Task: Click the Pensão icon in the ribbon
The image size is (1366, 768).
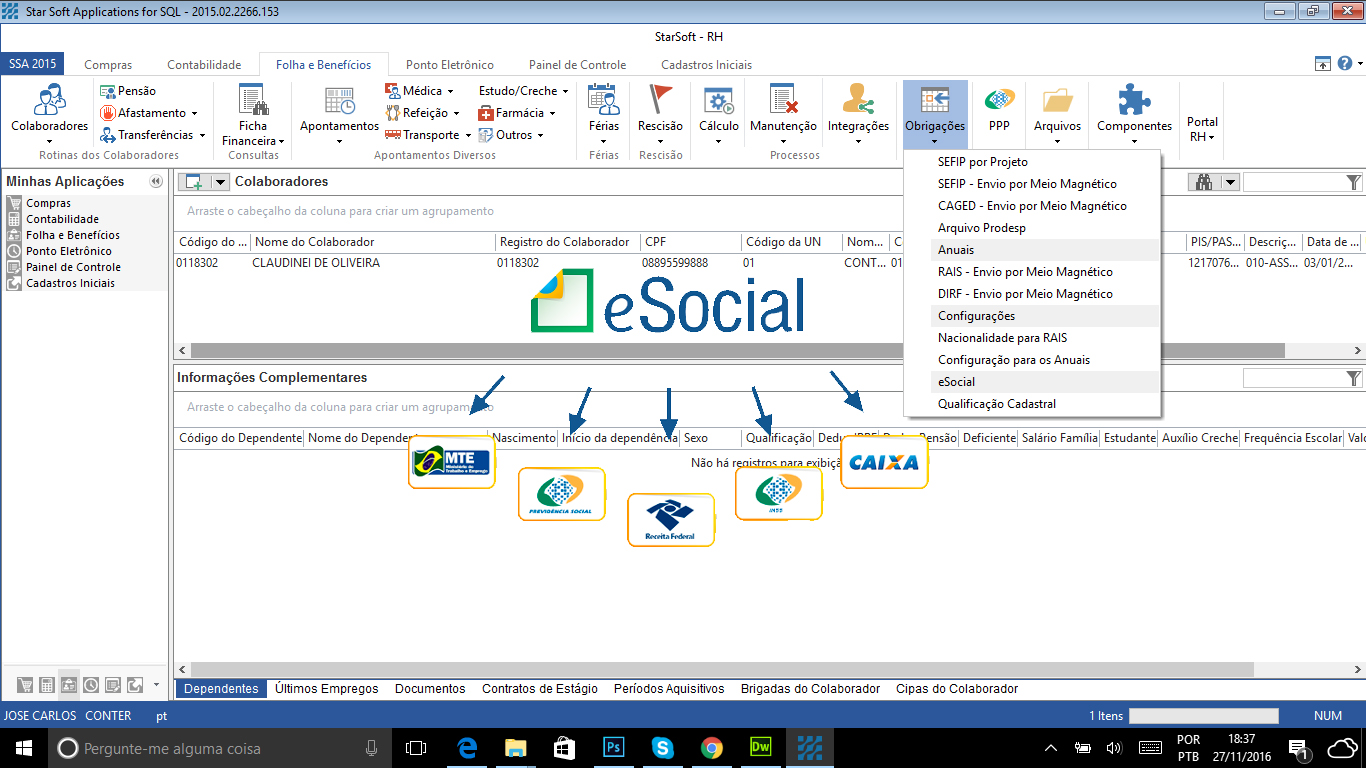Action: point(107,91)
